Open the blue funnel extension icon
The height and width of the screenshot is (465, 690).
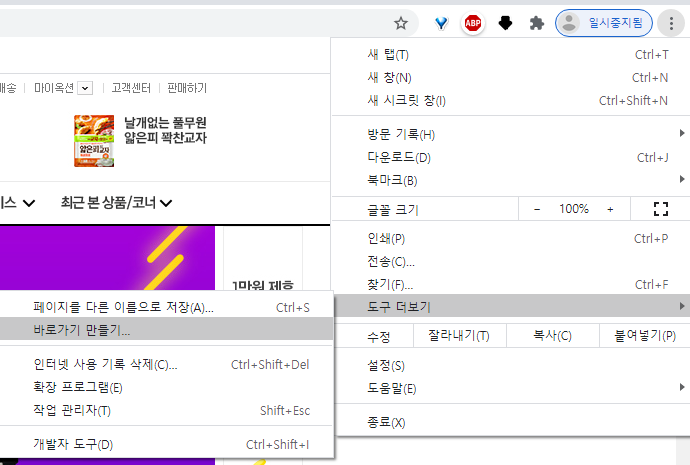tap(441, 23)
